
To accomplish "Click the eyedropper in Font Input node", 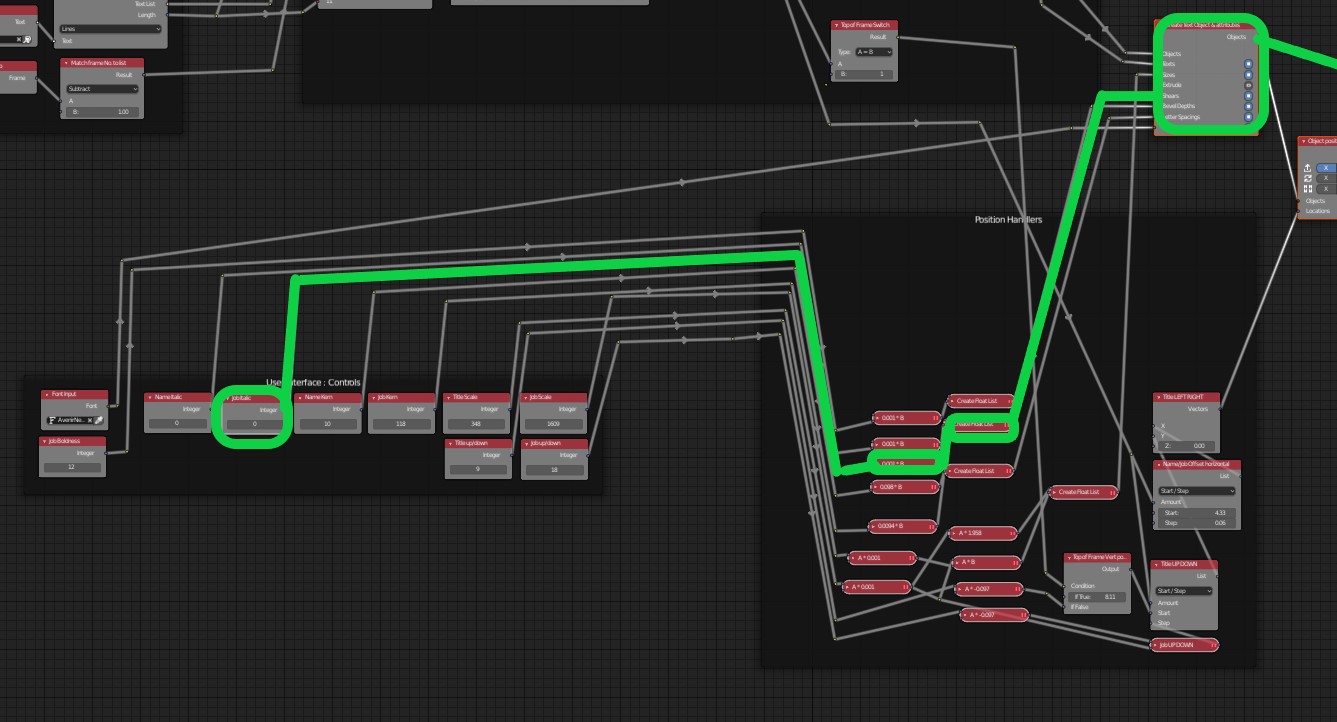I will [x=99, y=420].
